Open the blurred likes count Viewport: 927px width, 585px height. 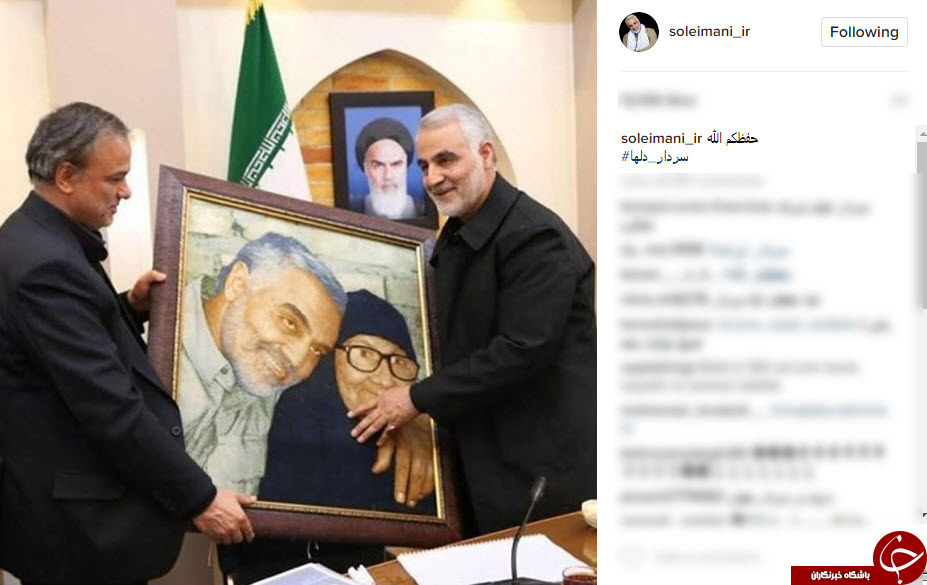(x=657, y=100)
